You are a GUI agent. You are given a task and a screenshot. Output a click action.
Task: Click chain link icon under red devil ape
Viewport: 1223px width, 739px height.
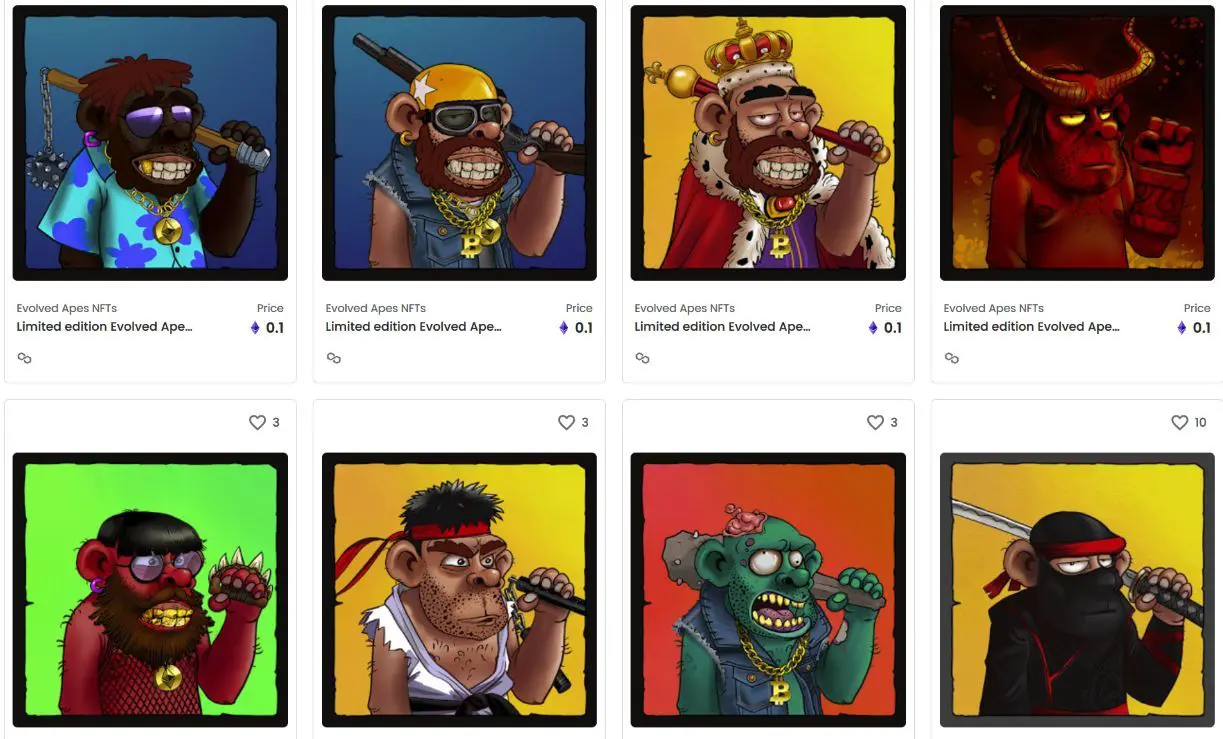952,358
